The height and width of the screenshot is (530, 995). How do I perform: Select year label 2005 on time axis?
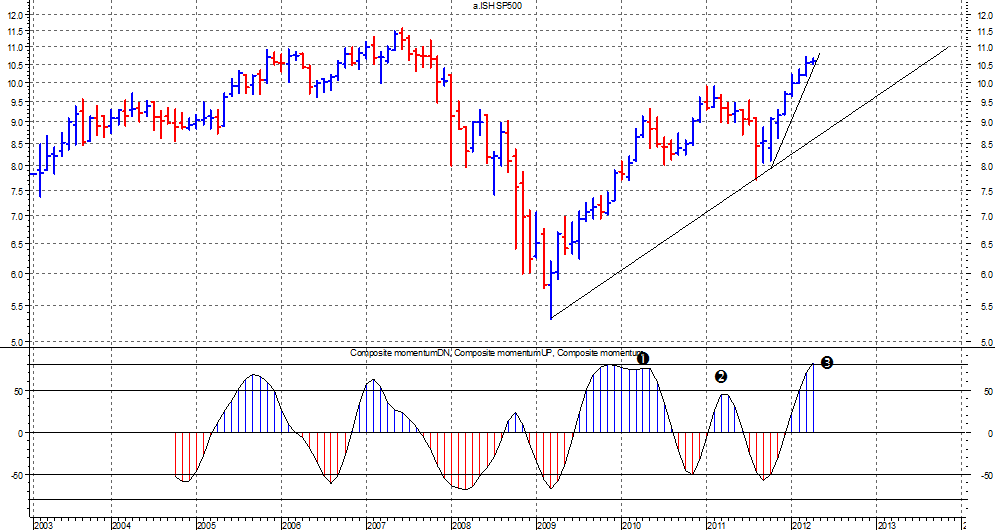[206, 525]
